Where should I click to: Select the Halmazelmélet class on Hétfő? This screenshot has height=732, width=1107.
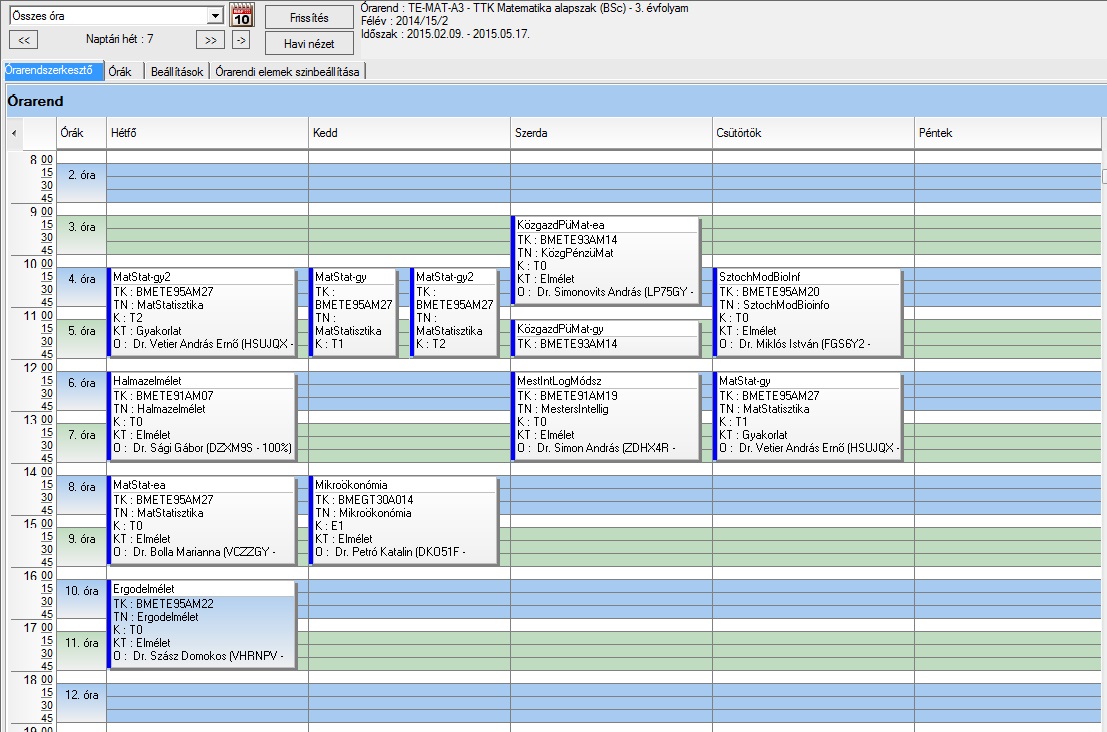click(202, 416)
